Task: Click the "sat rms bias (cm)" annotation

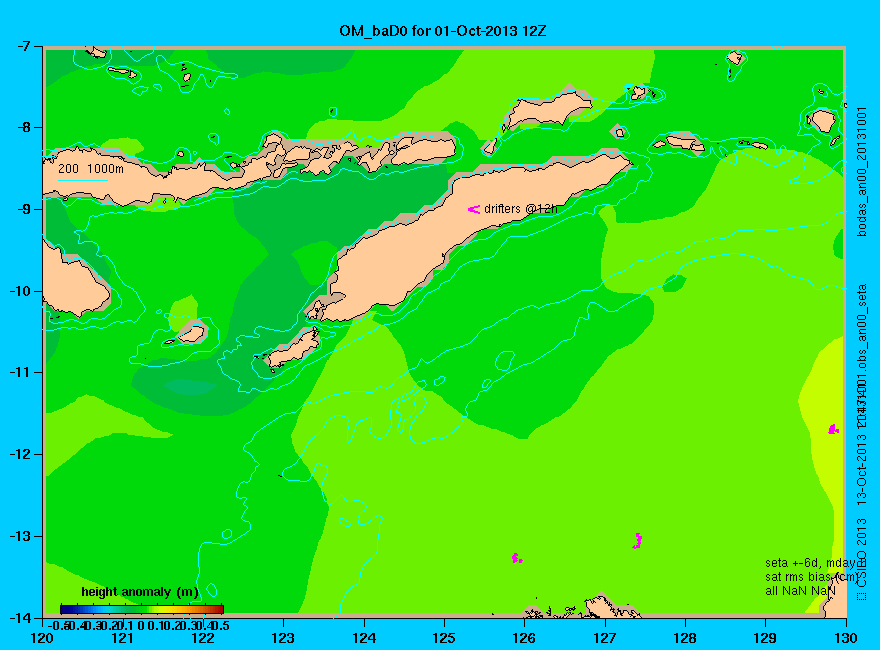Action: [812, 577]
